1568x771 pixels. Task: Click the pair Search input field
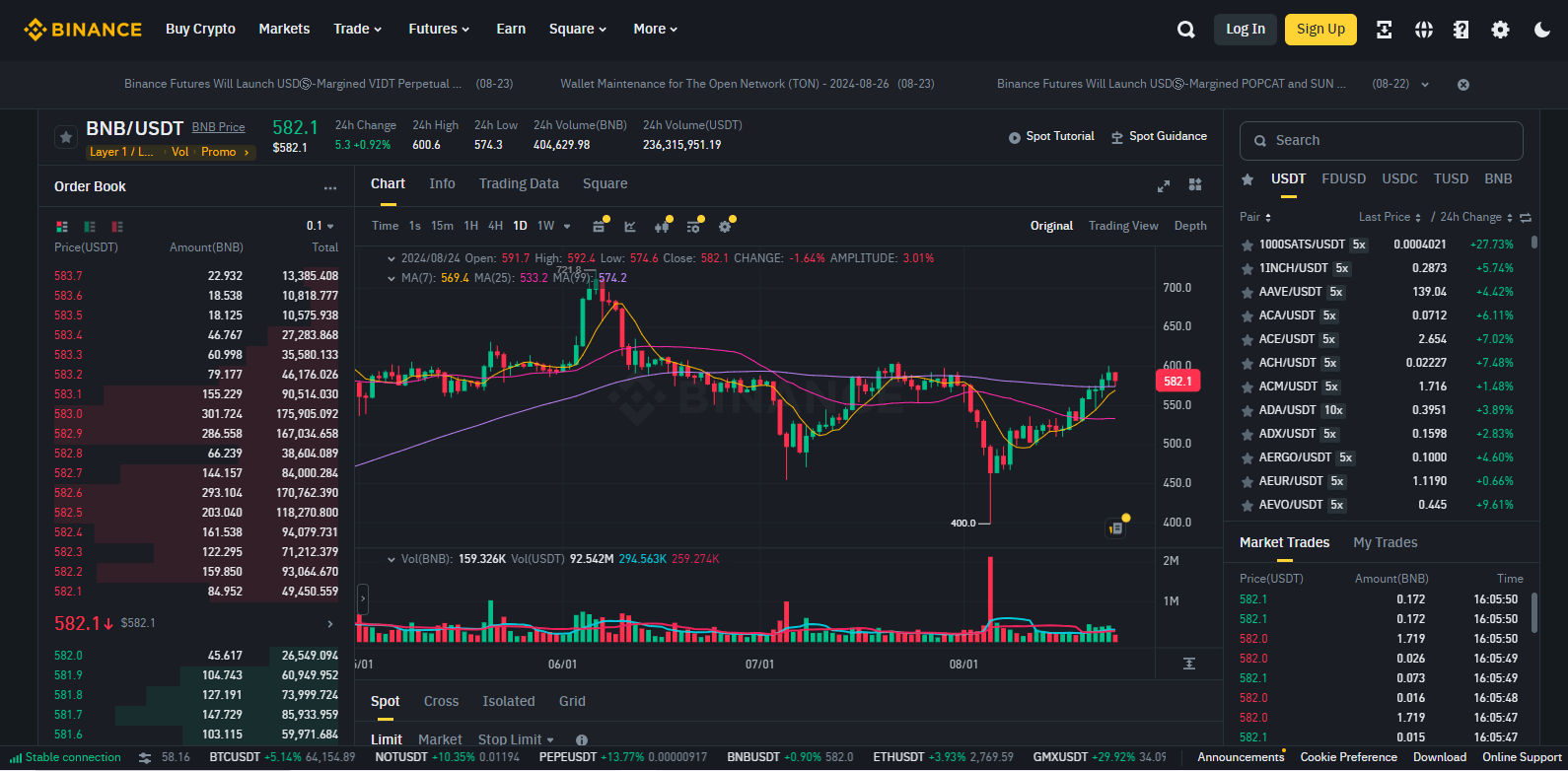[x=1381, y=141]
